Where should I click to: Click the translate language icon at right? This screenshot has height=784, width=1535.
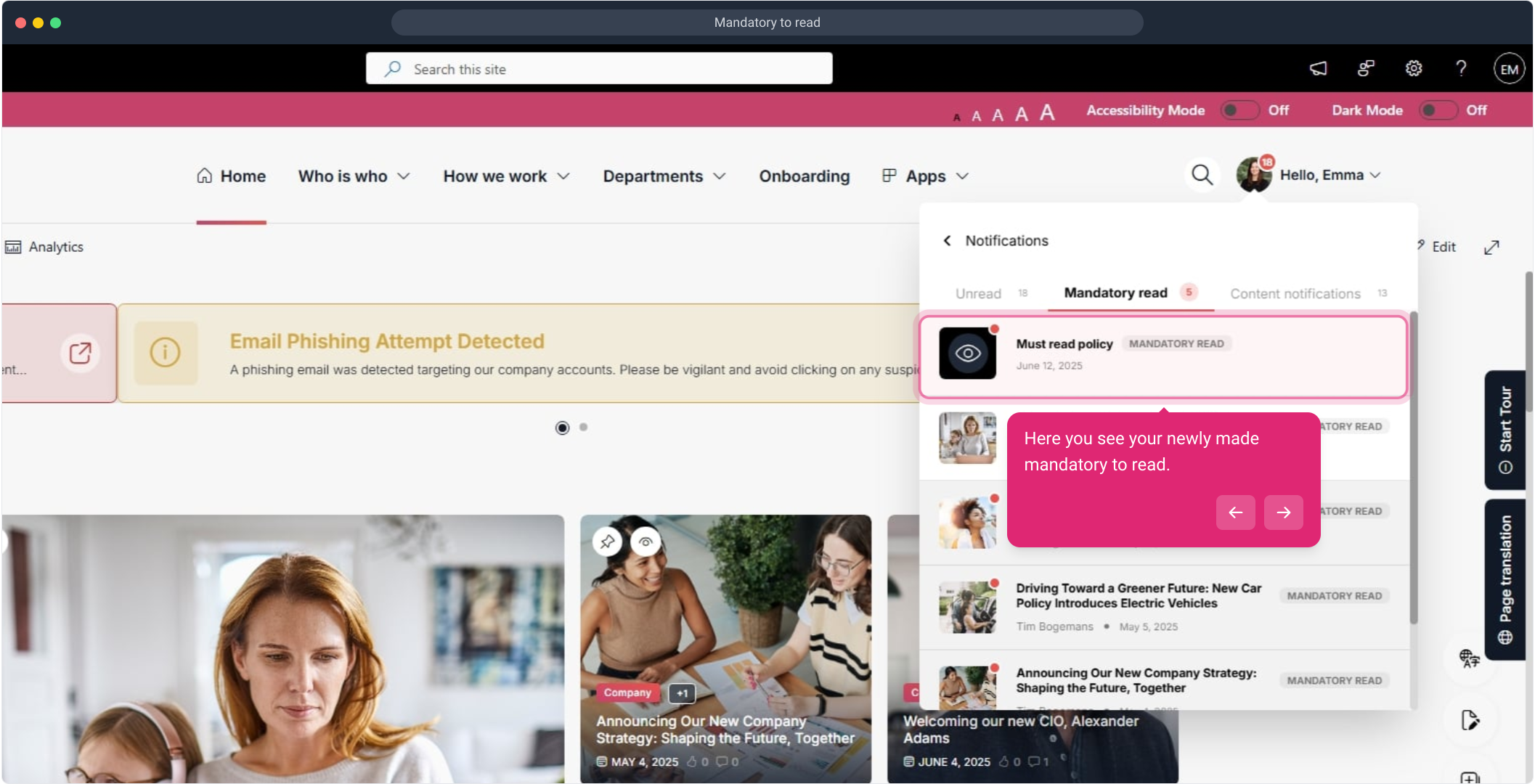tap(1470, 659)
